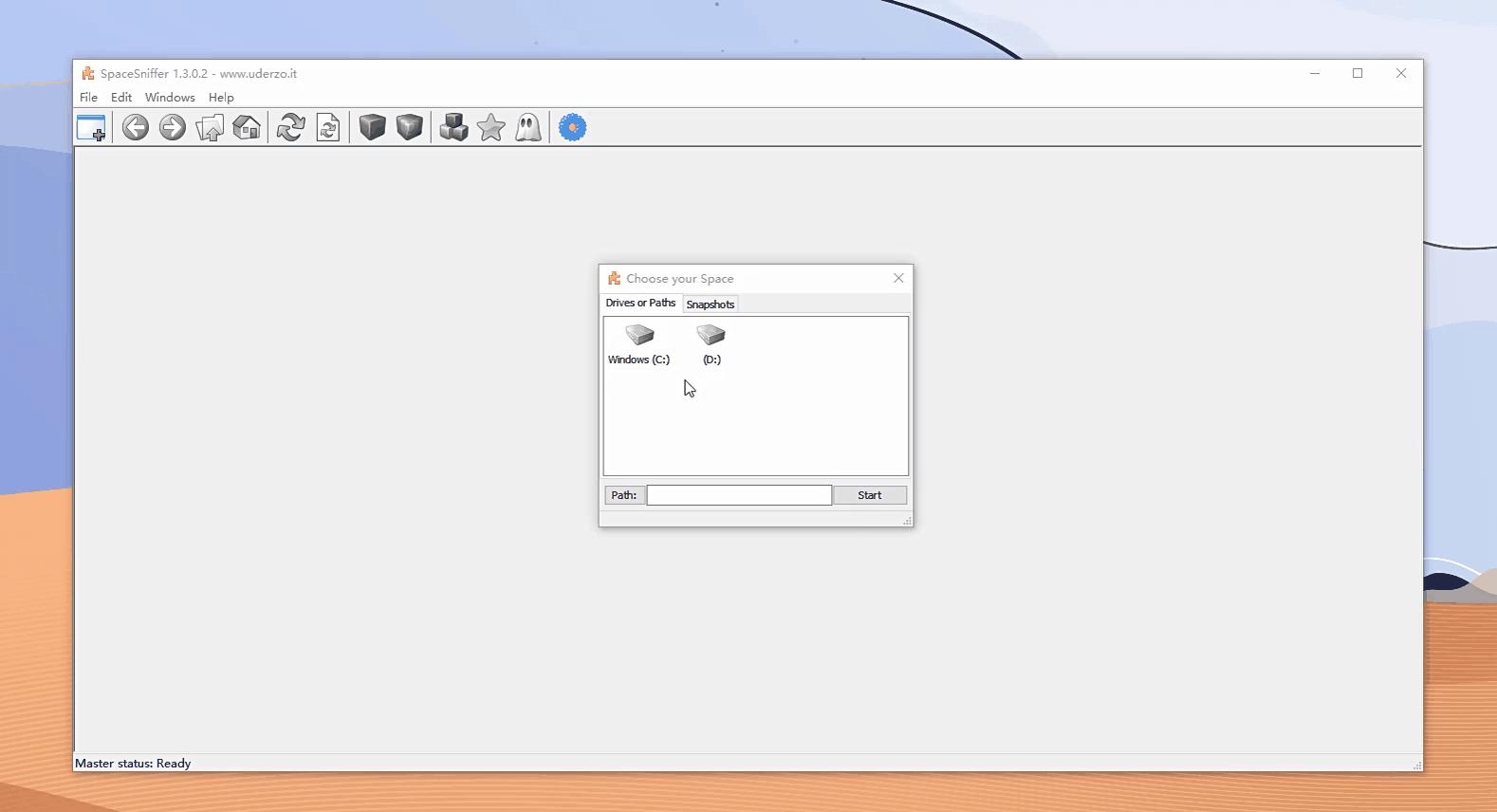Viewport: 1497px width, 812px height.
Task: Click the right single-cube detail icon
Action: pos(410,127)
